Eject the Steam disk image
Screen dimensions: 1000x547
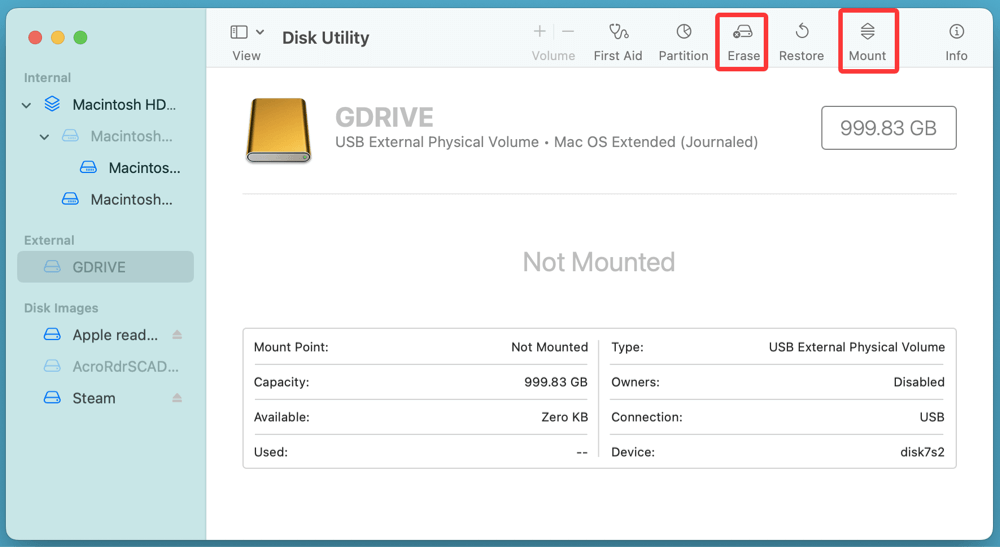177,398
